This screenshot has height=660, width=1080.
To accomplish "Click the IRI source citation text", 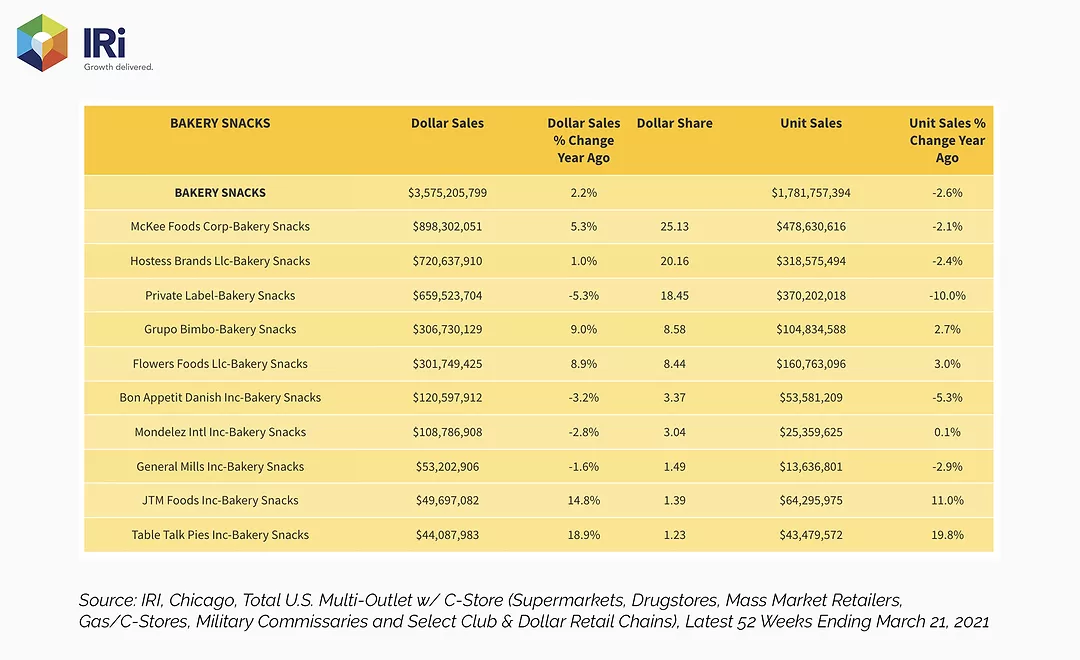I will point(534,610).
